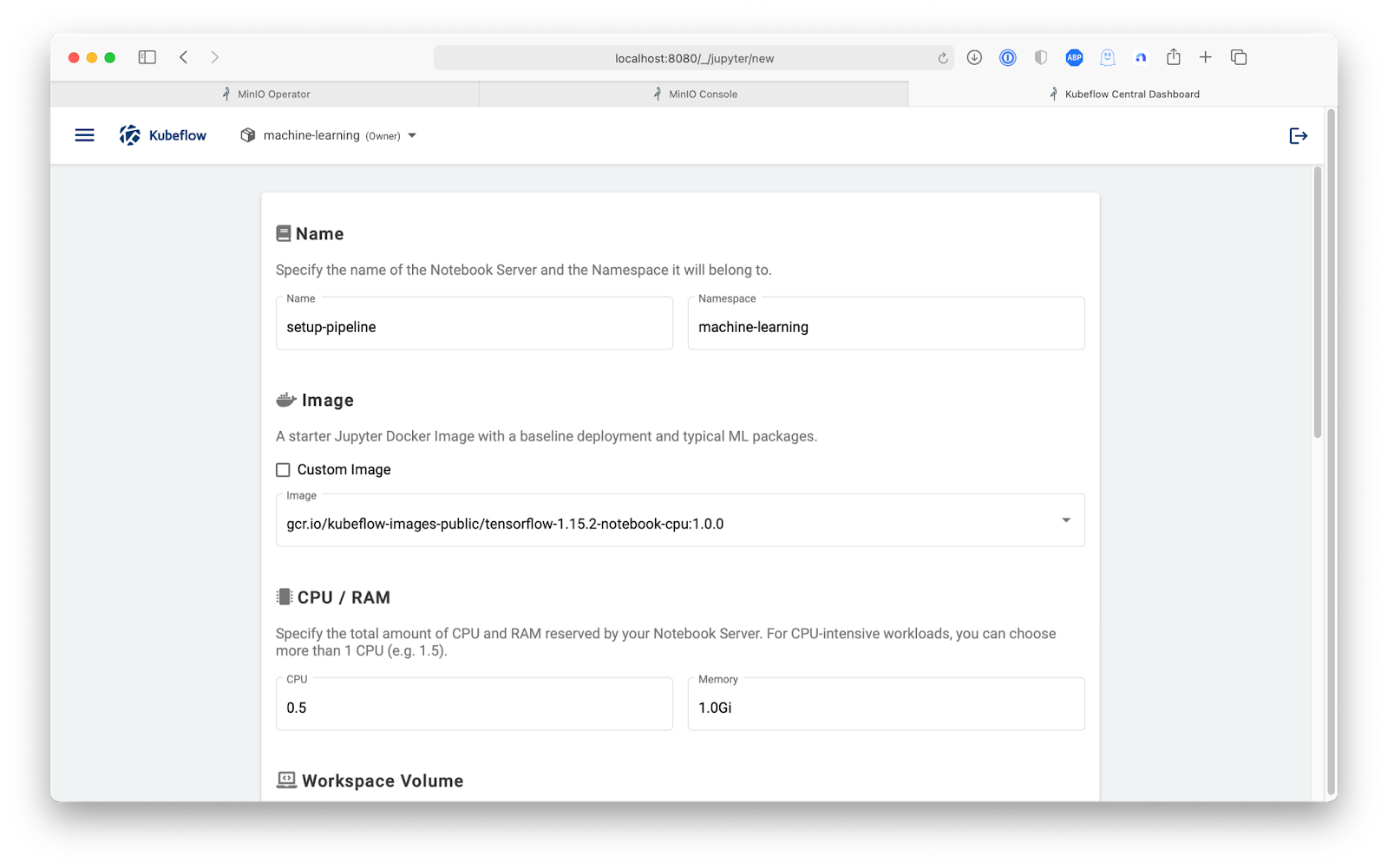Expand the machine-learning namespace selector
Screen dimensions: 1388x868
tap(330, 135)
